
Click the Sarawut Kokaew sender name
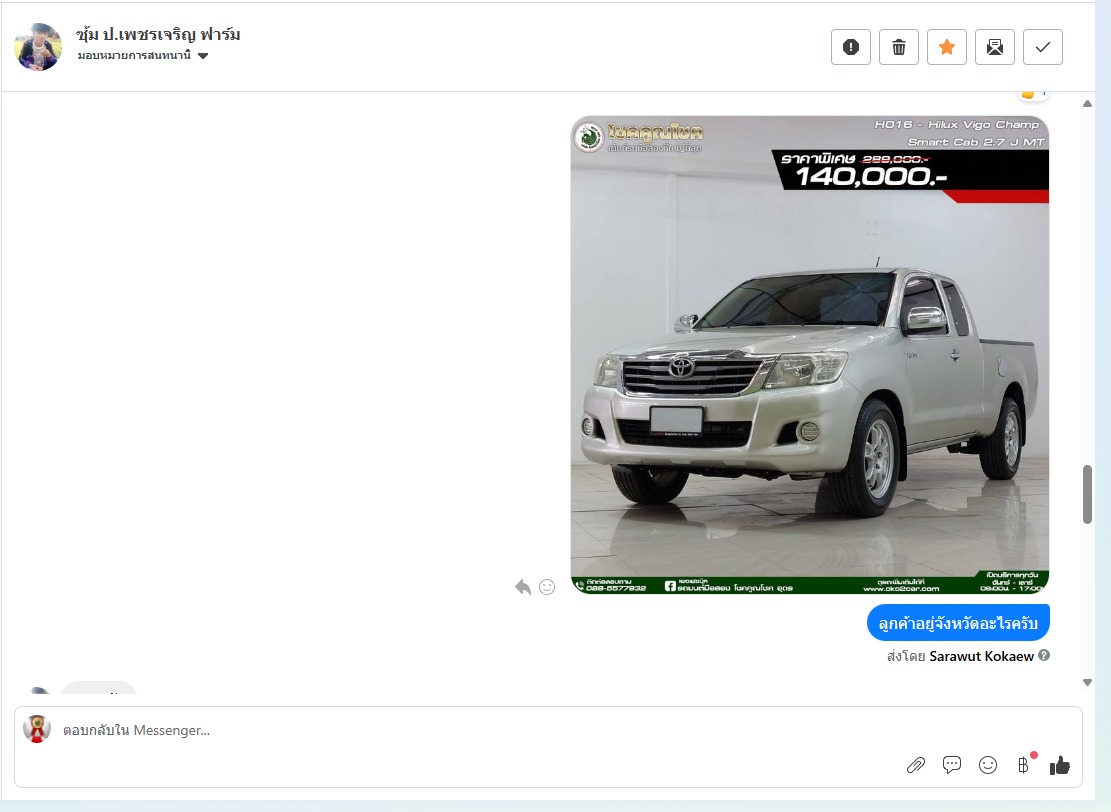pos(981,656)
